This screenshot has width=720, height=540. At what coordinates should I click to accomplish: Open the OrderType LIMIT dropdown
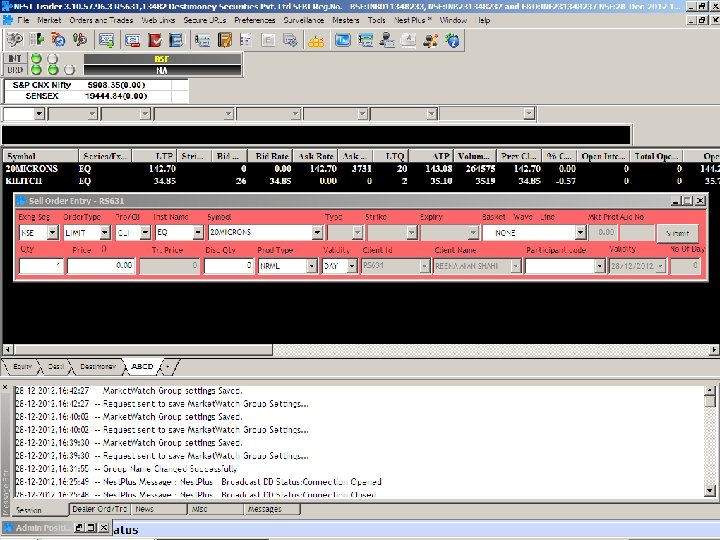[x=105, y=233]
